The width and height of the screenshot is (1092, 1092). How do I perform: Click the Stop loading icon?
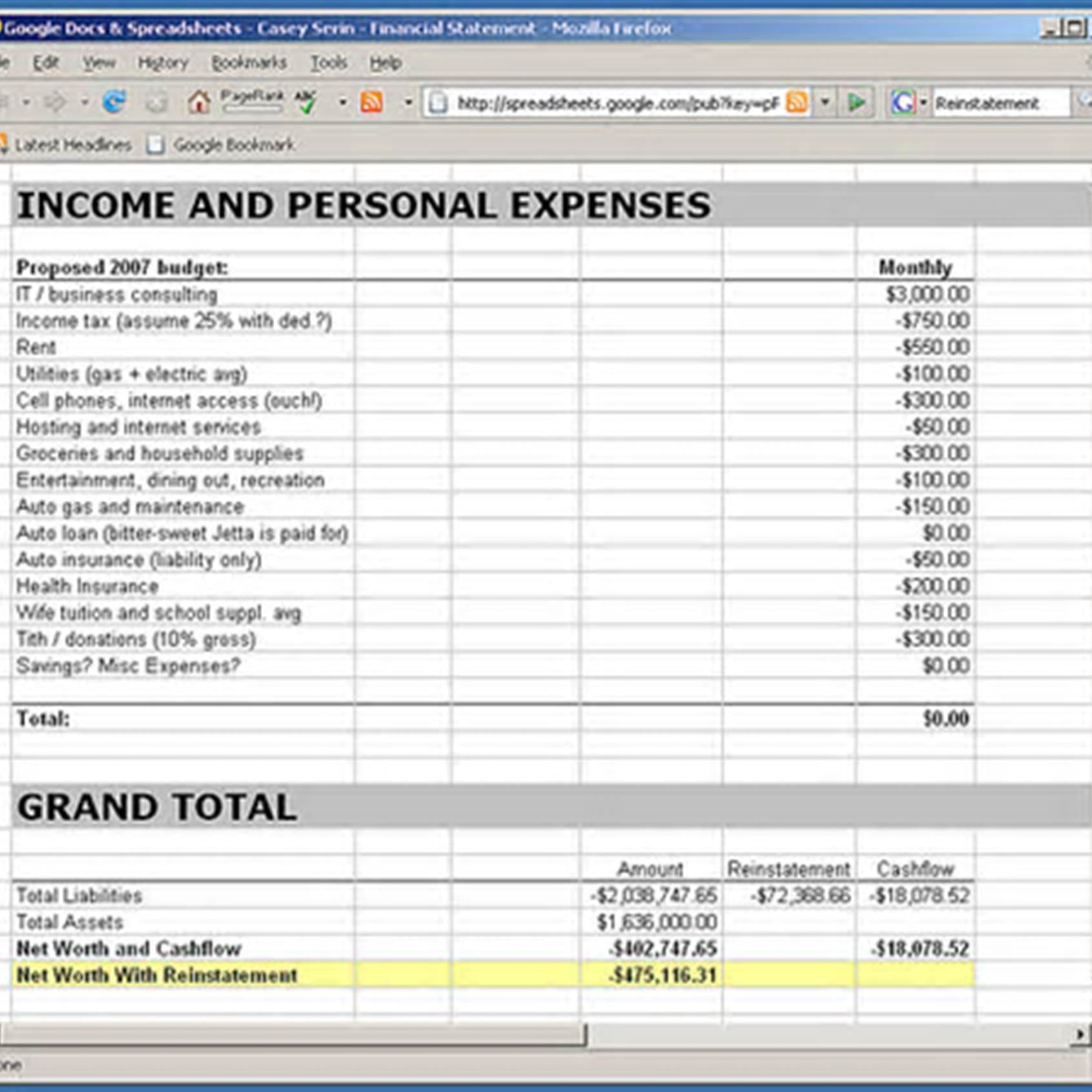(155, 102)
